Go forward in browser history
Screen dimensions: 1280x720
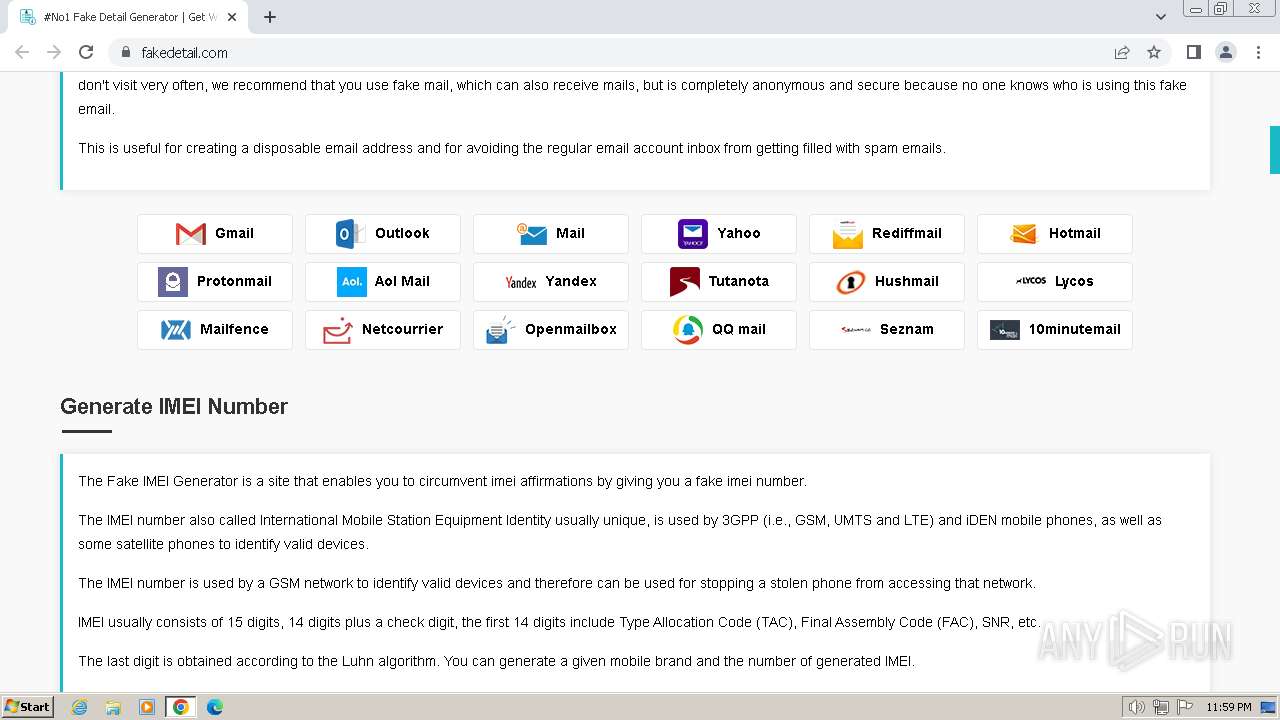pyautogui.click(x=54, y=52)
